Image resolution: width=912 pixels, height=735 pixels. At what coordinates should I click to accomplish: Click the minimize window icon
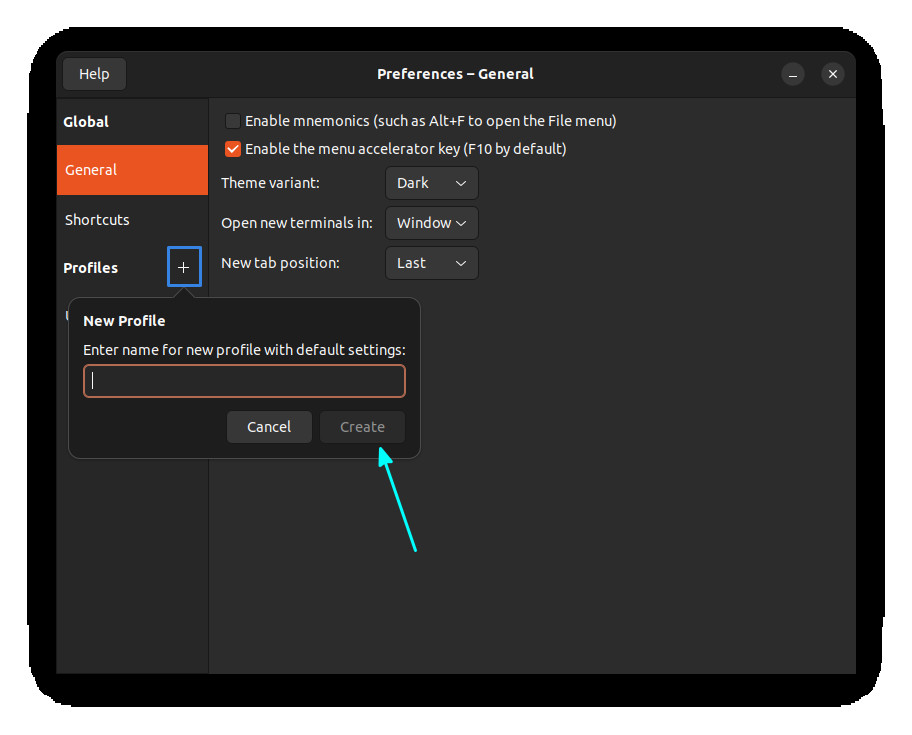[793, 74]
